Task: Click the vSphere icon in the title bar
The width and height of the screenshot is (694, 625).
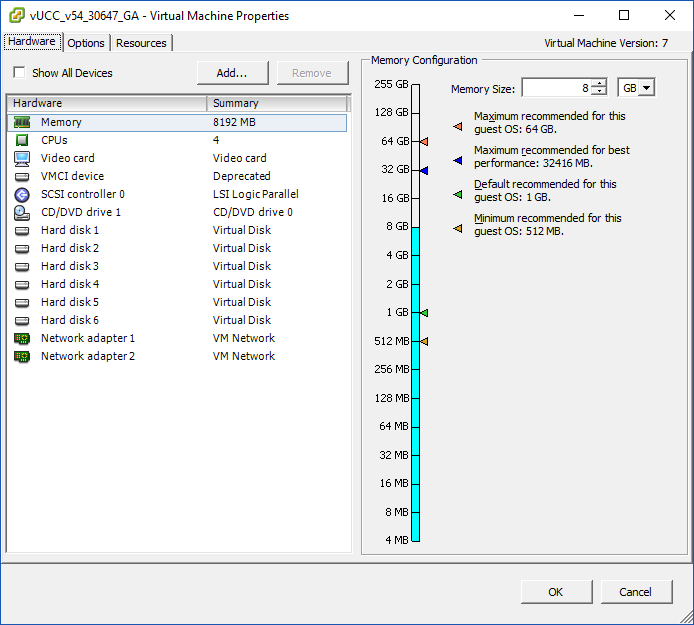Action: point(17,15)
